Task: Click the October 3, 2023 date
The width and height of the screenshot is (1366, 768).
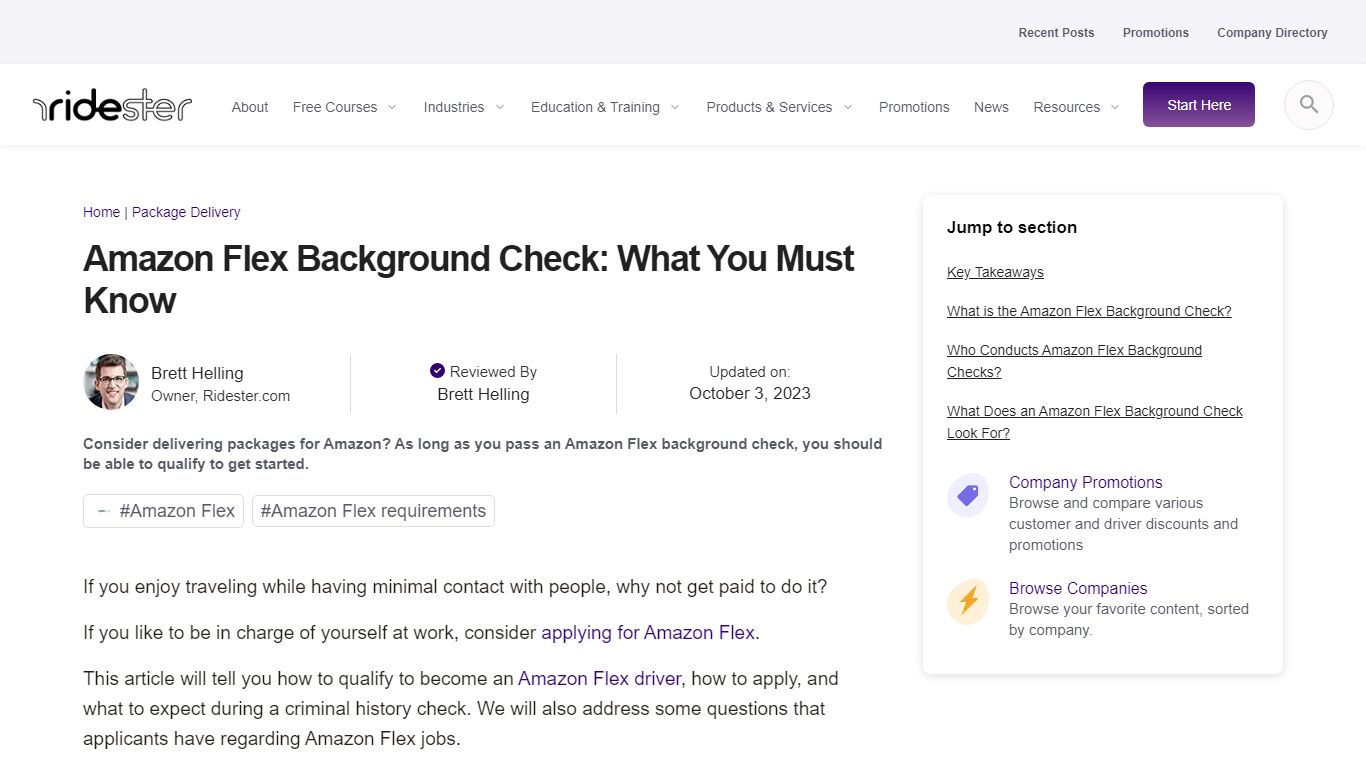Action: (x=750, y=393)
